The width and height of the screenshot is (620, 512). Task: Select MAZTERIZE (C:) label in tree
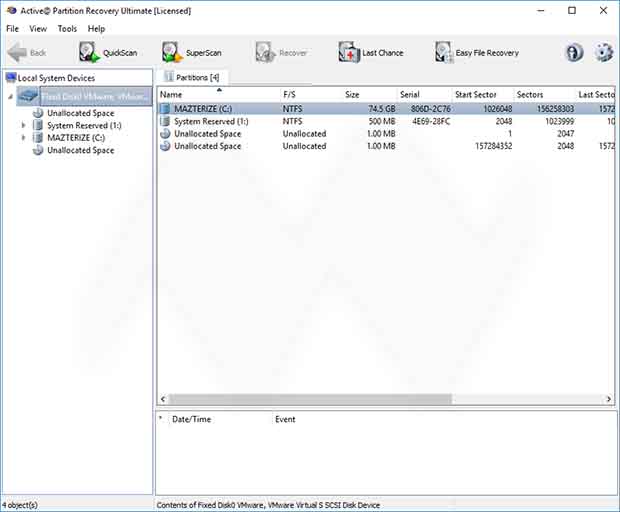click(x=76, y=138)
